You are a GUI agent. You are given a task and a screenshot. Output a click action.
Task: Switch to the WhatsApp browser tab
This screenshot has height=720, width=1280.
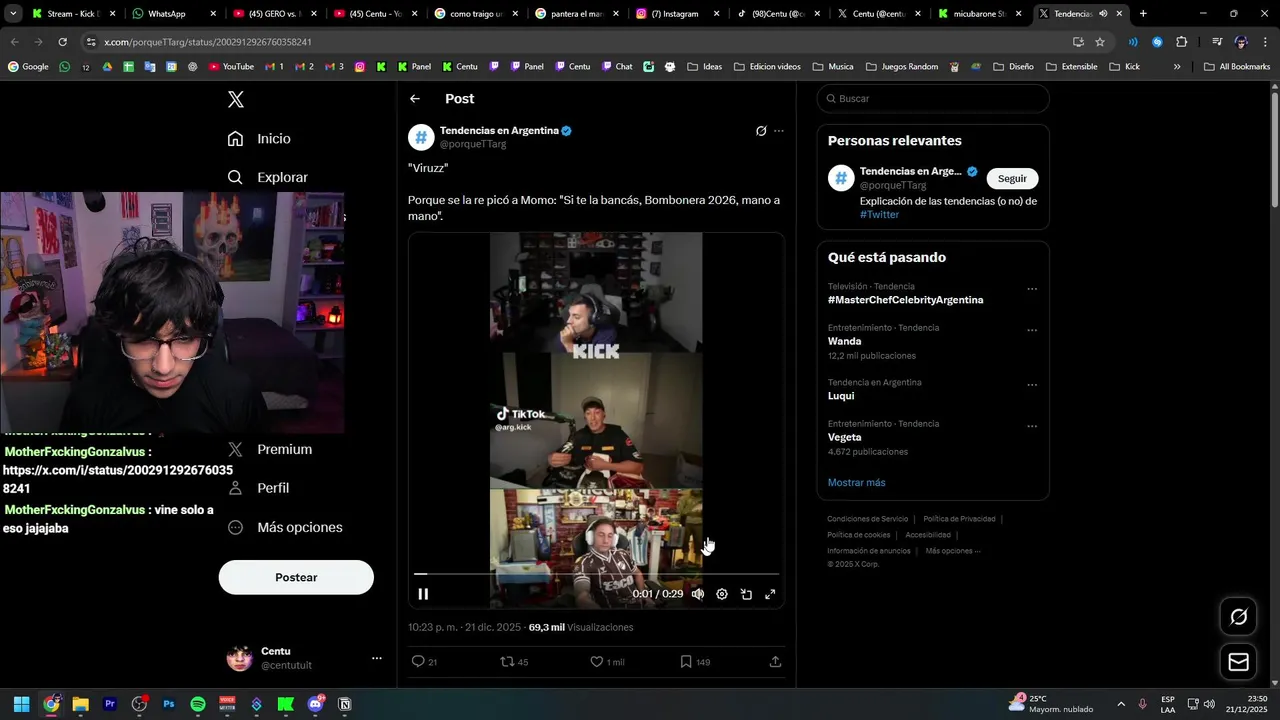[x=172, y=14]
